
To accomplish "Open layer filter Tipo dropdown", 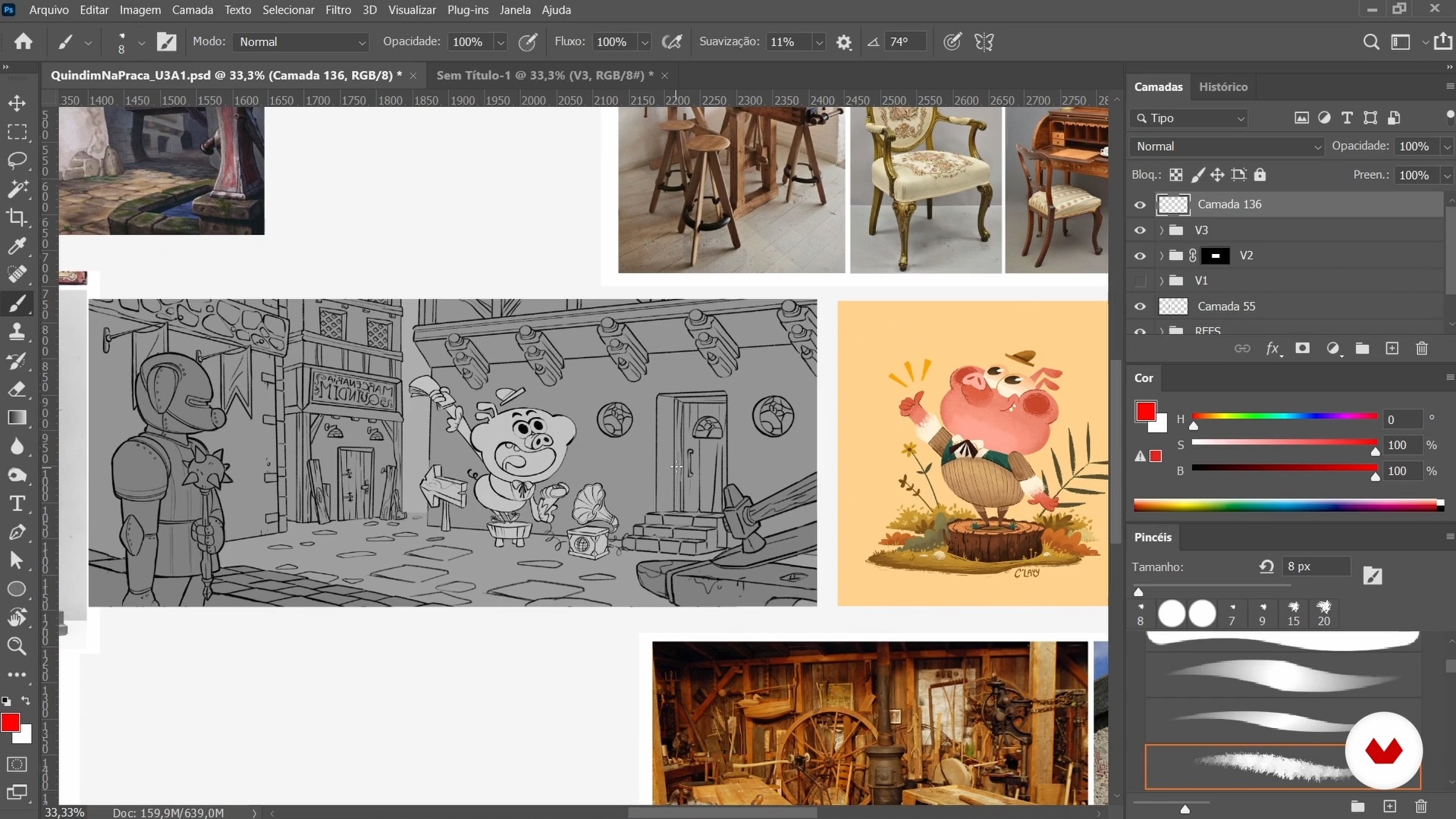I will (1189, 118).
